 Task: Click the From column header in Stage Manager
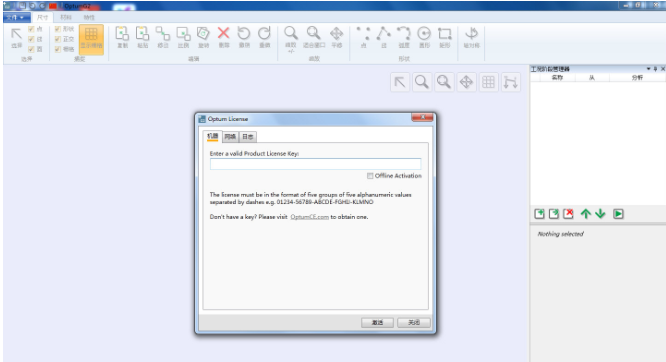click(x=592, y=78)
